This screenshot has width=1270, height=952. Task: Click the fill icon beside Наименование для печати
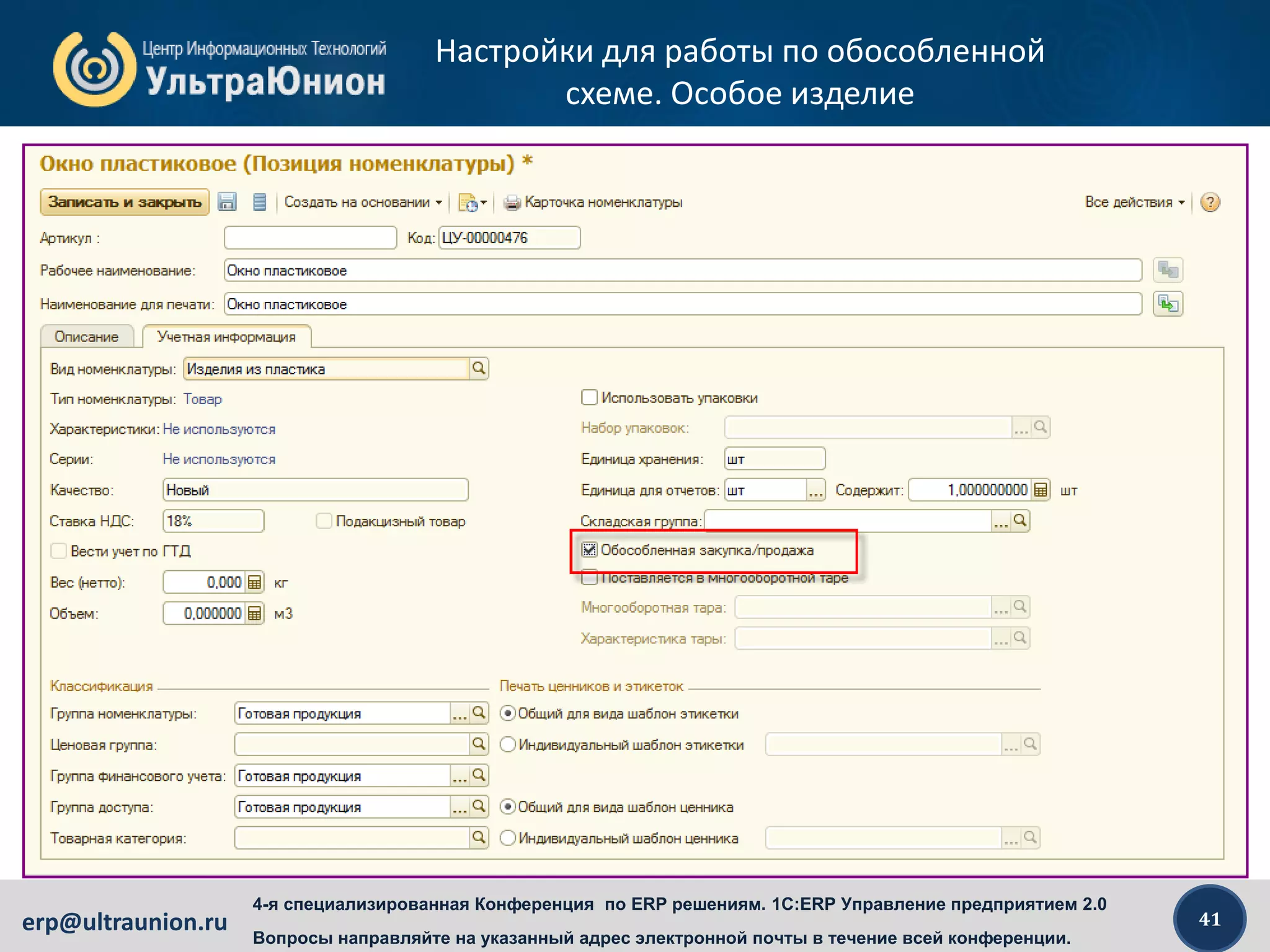tap(1168, 304)
